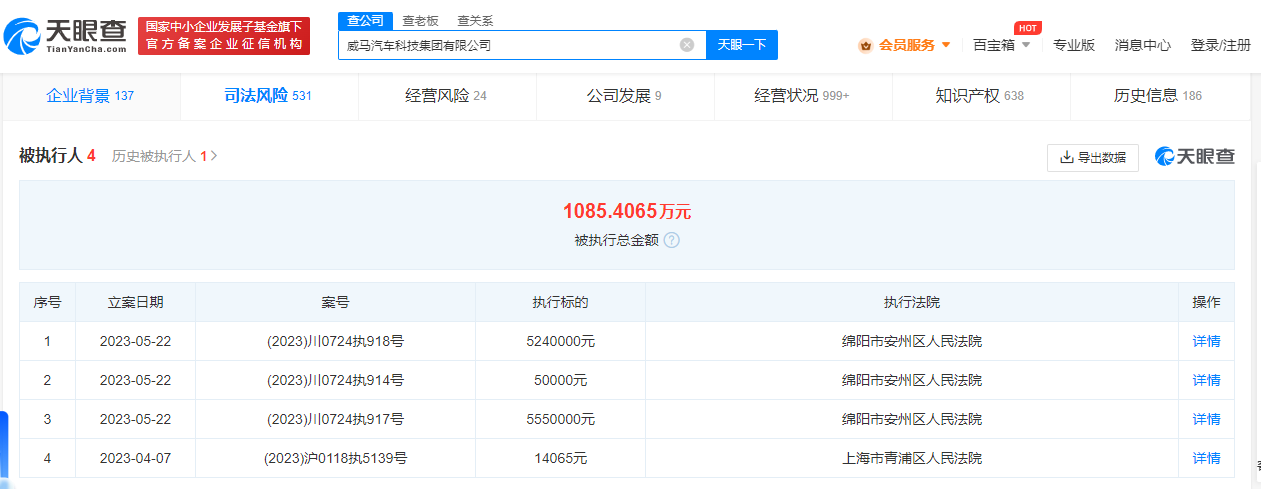Click the 执行标的 column header
1261x489 pixels.
(560, 302)
